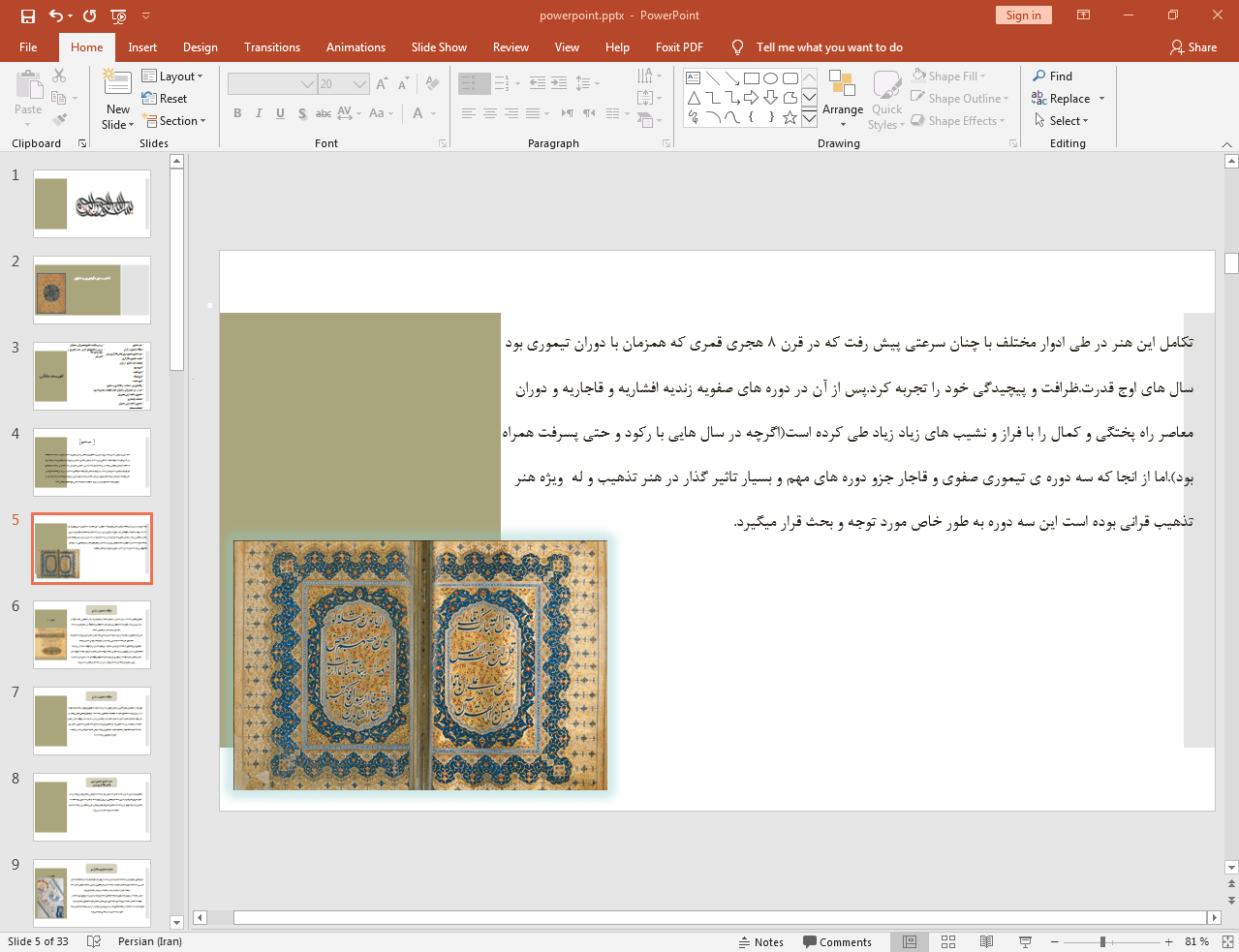
Task: Open Shape Effects dropdown
Action: point(958,121)
